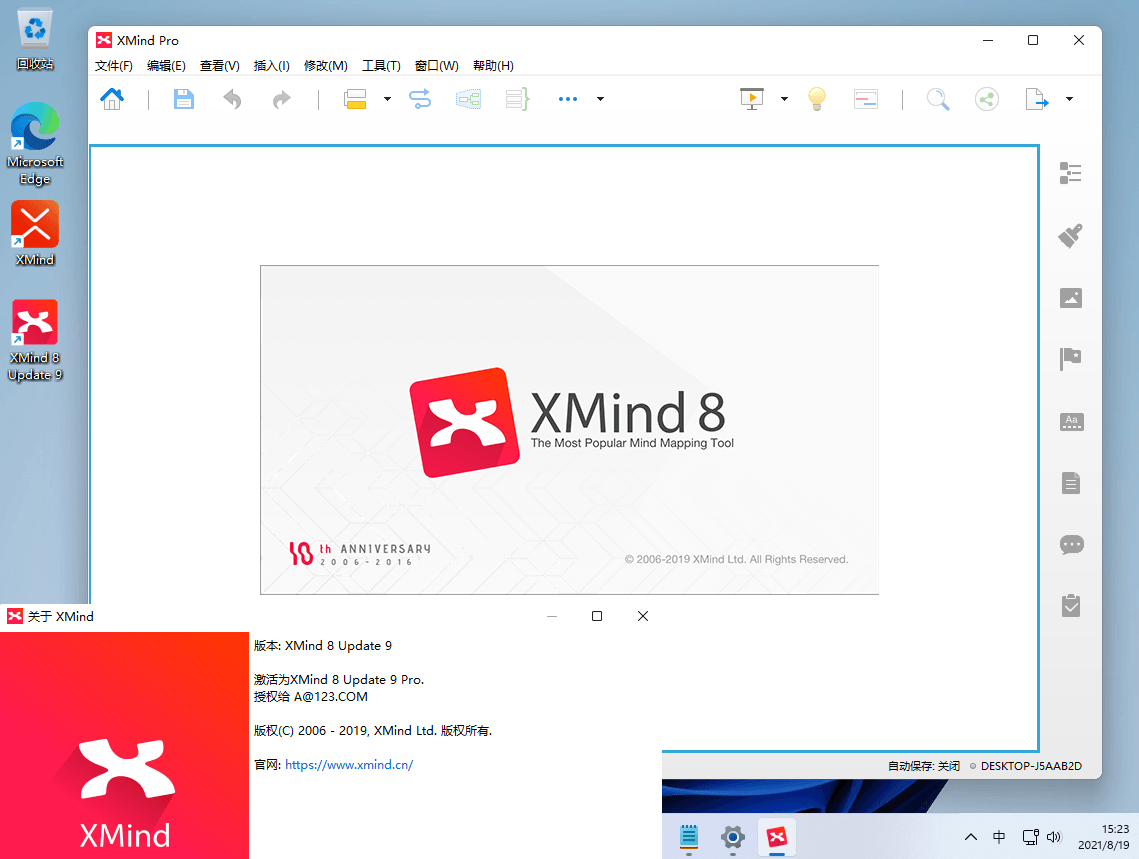The height and width of the screenshot is (859, 1139).
Task: Show hidden tray icons chevron
Action: 970,836
